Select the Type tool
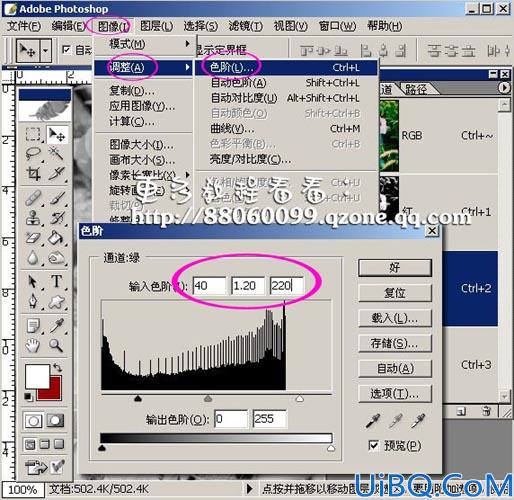Viewport: 514px width, 500px height. pos(56,282)
